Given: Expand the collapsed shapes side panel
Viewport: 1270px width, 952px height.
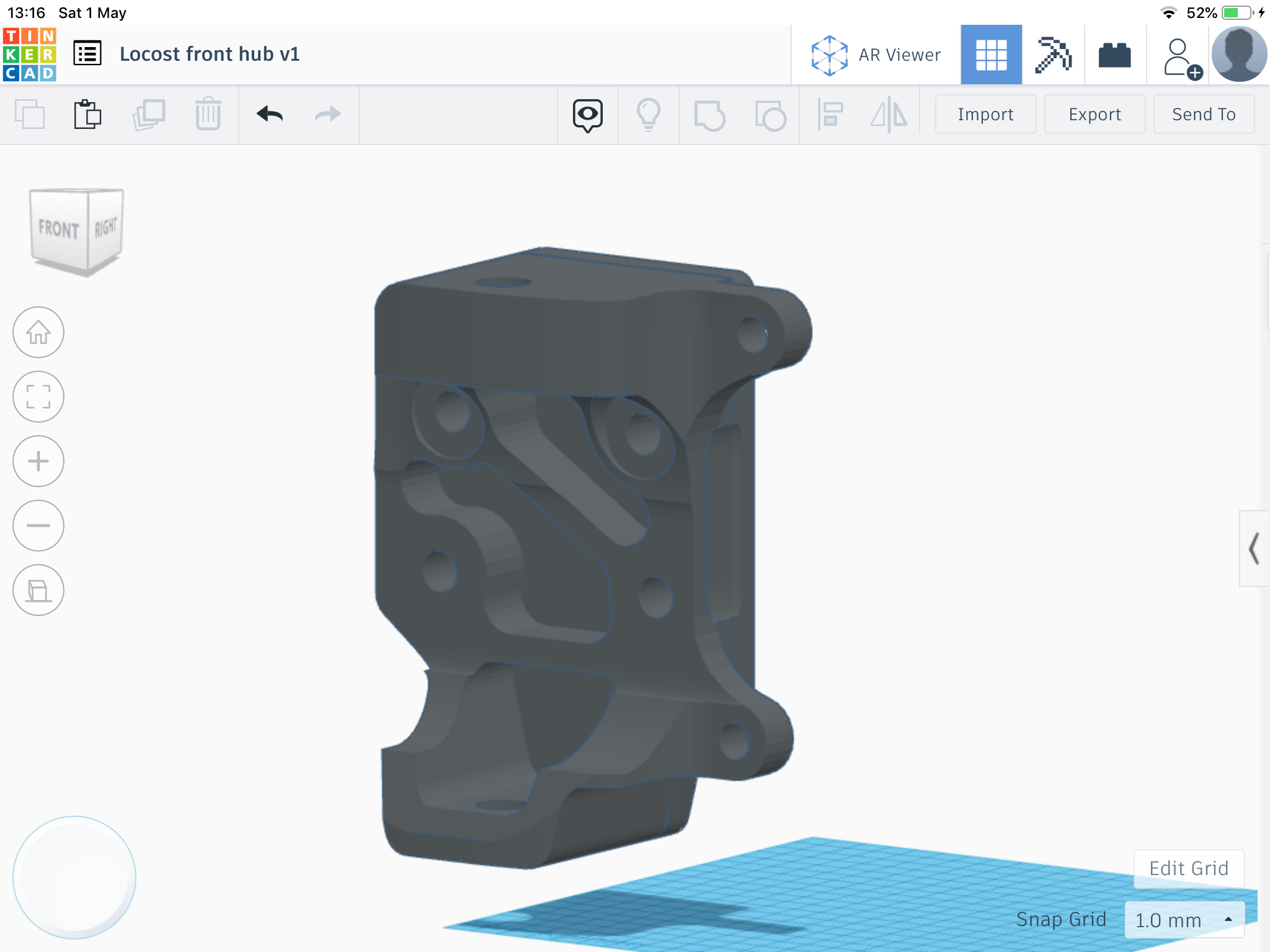Looking at the screenshot, I should tap(1254, 549).
